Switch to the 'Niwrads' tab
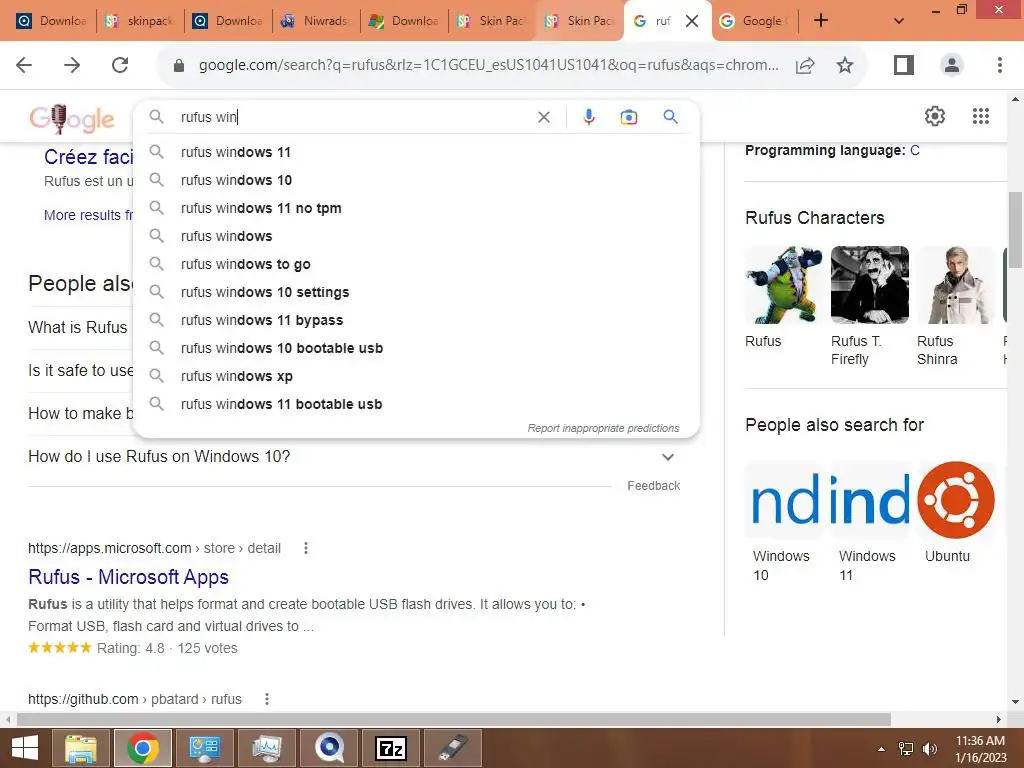 [315, 21]
